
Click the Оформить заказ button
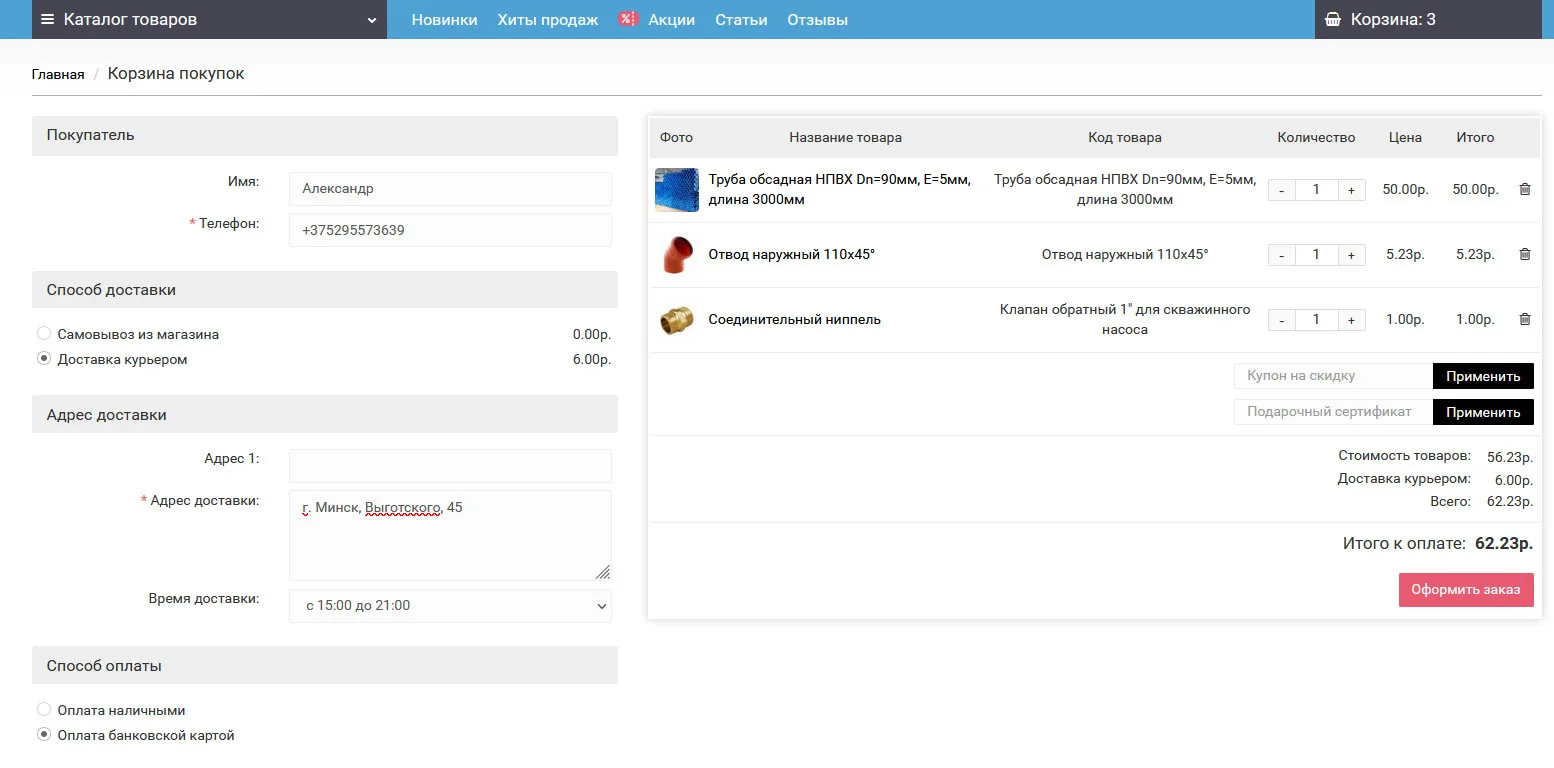coord(1466,590)
